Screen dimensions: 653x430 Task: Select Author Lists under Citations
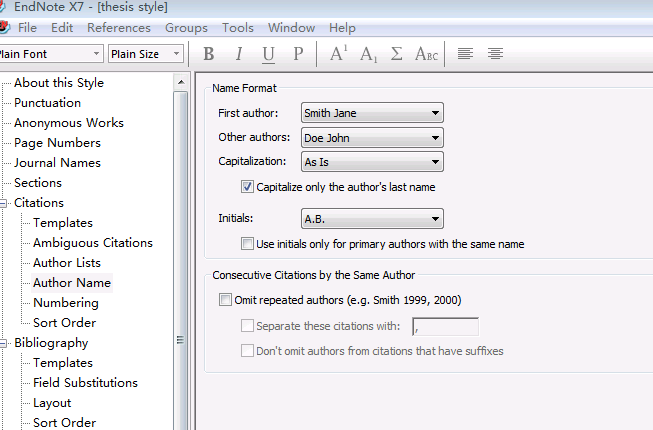coord(67,263)
